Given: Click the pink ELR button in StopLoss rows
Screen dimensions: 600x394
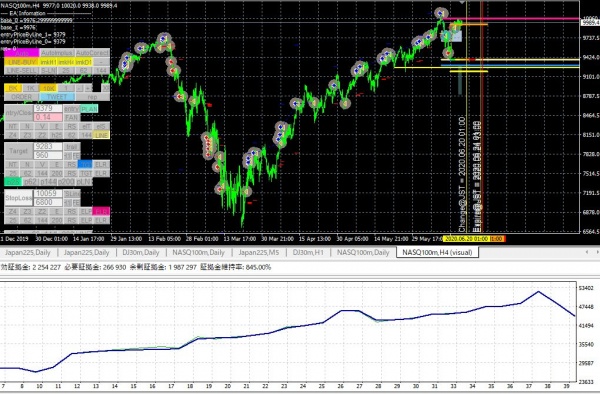Looking at the screenshot, I should [x=101, y=211].
